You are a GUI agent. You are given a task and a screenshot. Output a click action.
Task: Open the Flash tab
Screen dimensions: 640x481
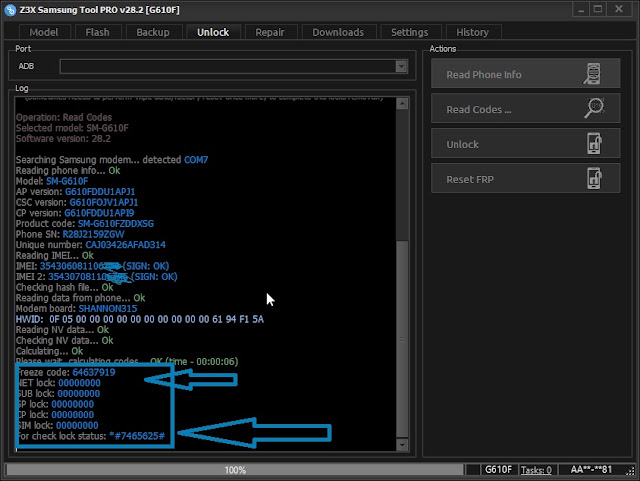coord(98,32)
